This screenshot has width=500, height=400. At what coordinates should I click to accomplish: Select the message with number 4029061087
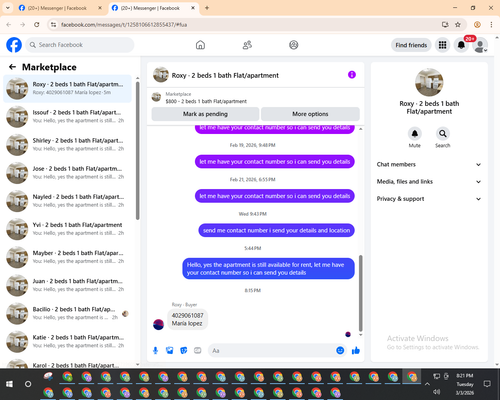click(187, 319)
